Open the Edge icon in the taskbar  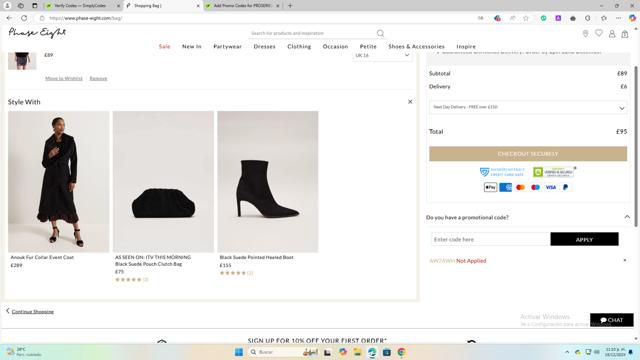pos(372,352)
